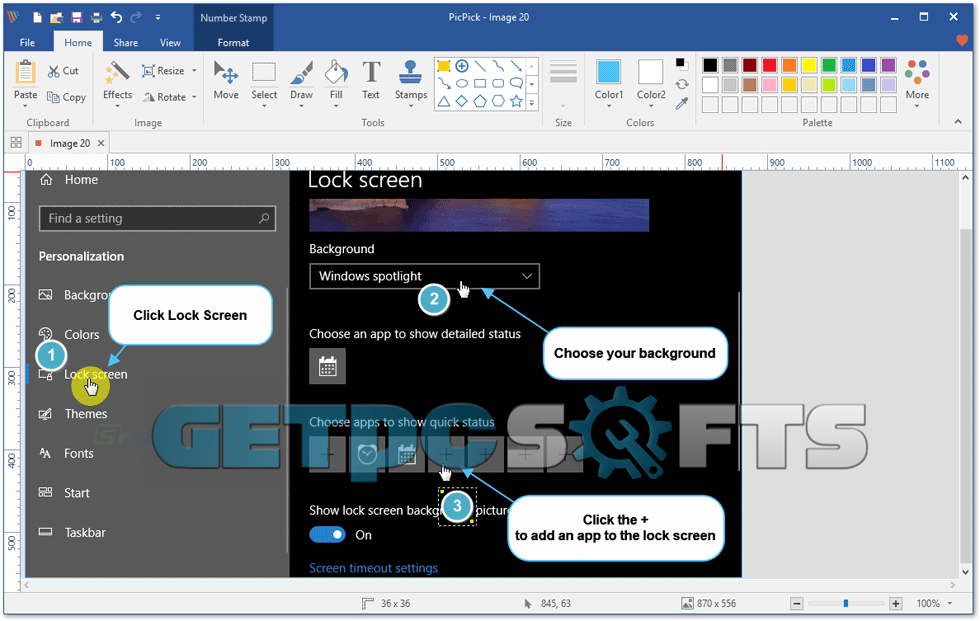This screenshot has width=980, height=621.
Task: Select the Fill paint bucket icon
Action: pos(336,72)
